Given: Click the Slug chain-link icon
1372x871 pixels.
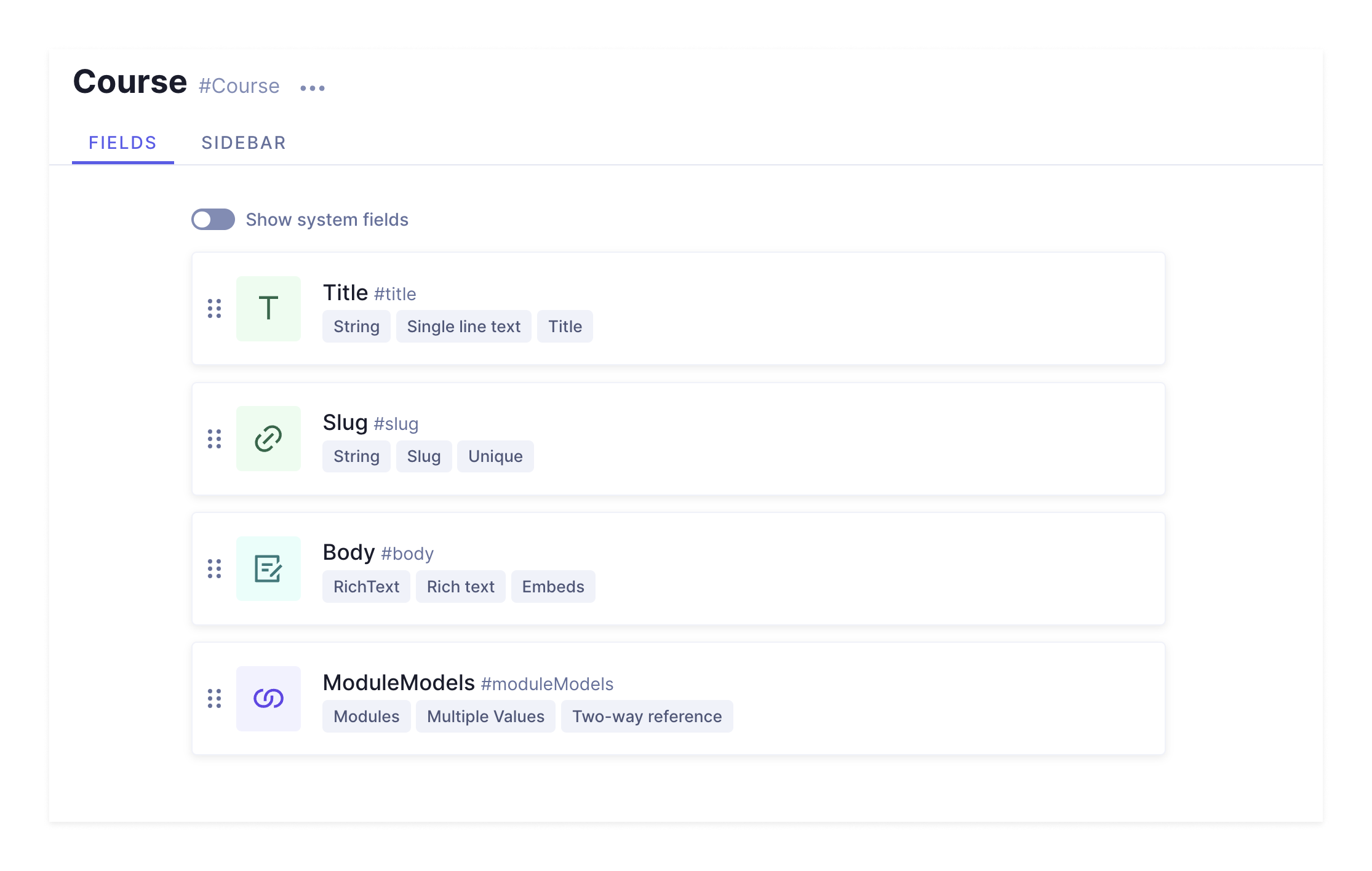Looking at the screenshot, I should pyautogui.click(x=268, y=438).
